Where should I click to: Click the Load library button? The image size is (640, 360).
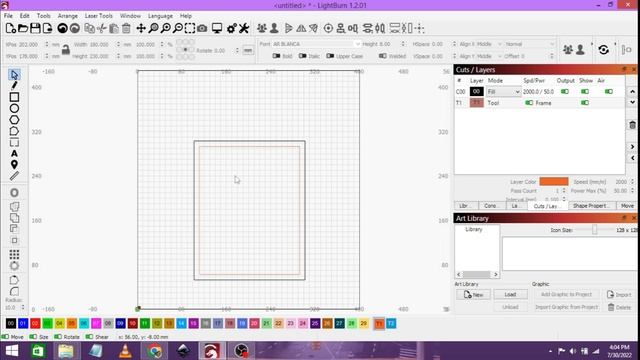click(510, 294)
